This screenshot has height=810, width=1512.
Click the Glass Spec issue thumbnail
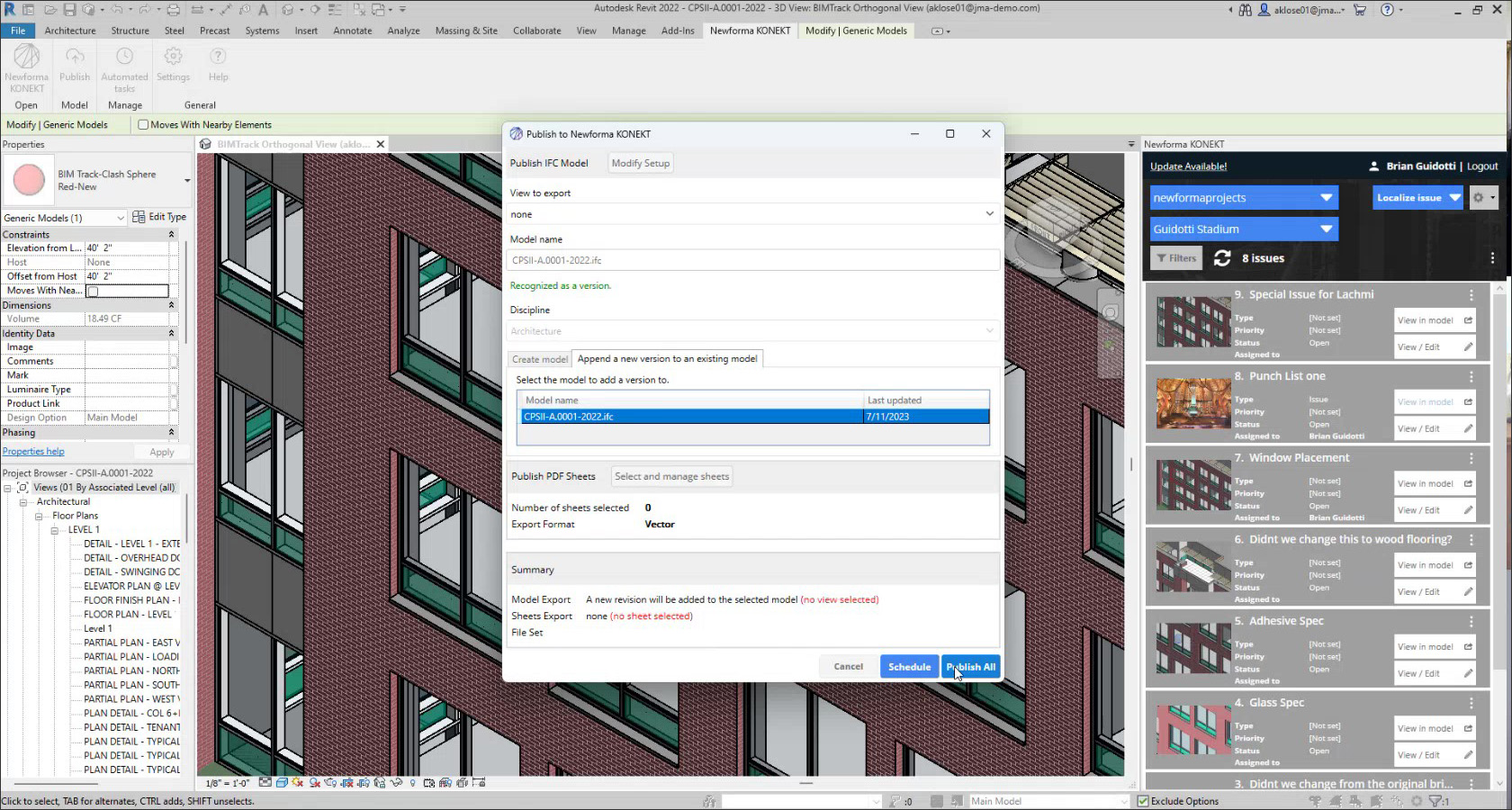coord(1192,731)
